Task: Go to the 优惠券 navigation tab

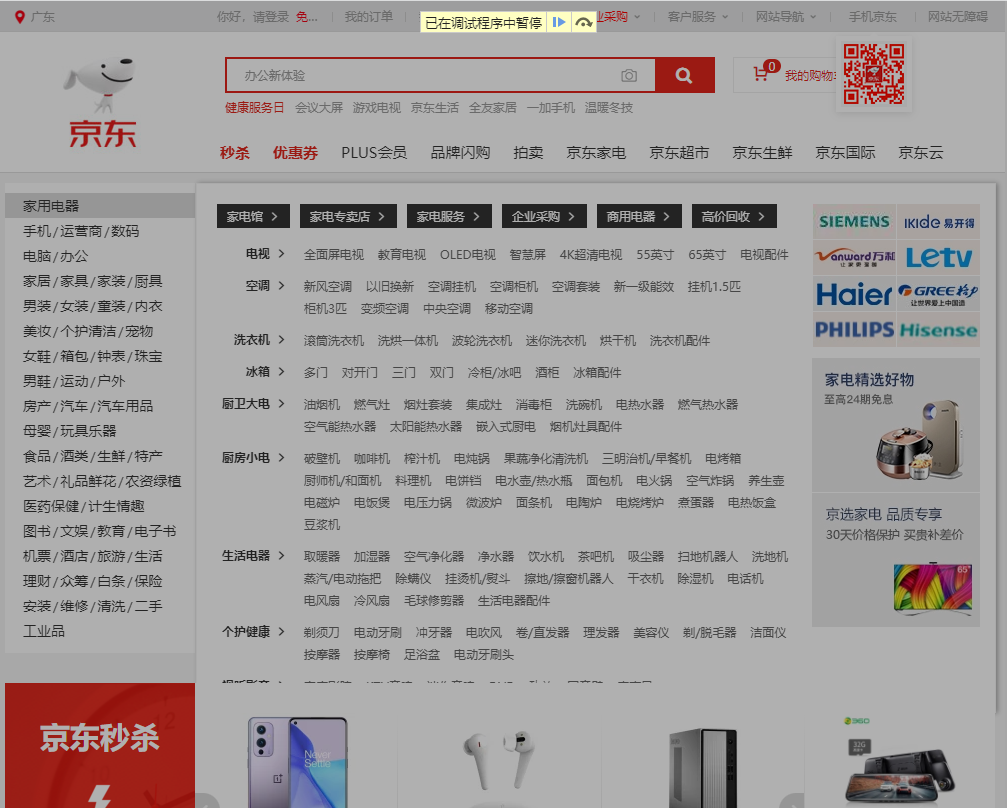Action: pos(295,153)
